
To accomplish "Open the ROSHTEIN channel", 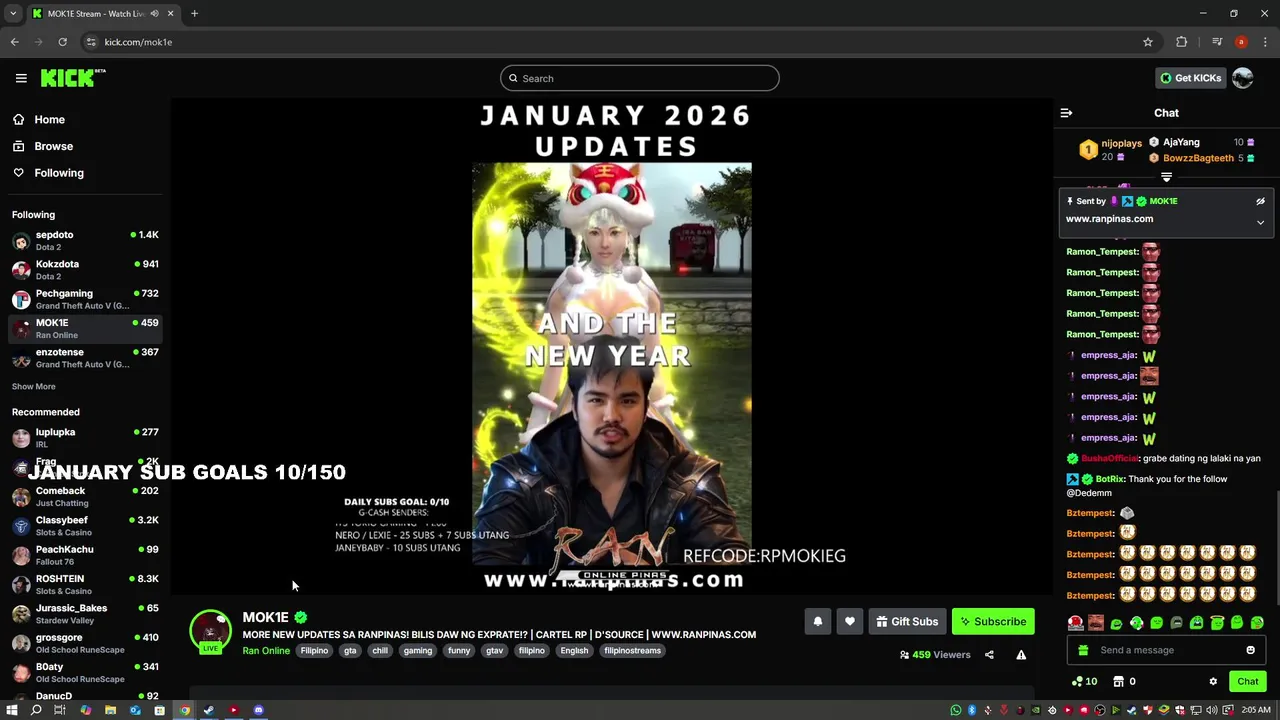I will (x=85, y=584).
